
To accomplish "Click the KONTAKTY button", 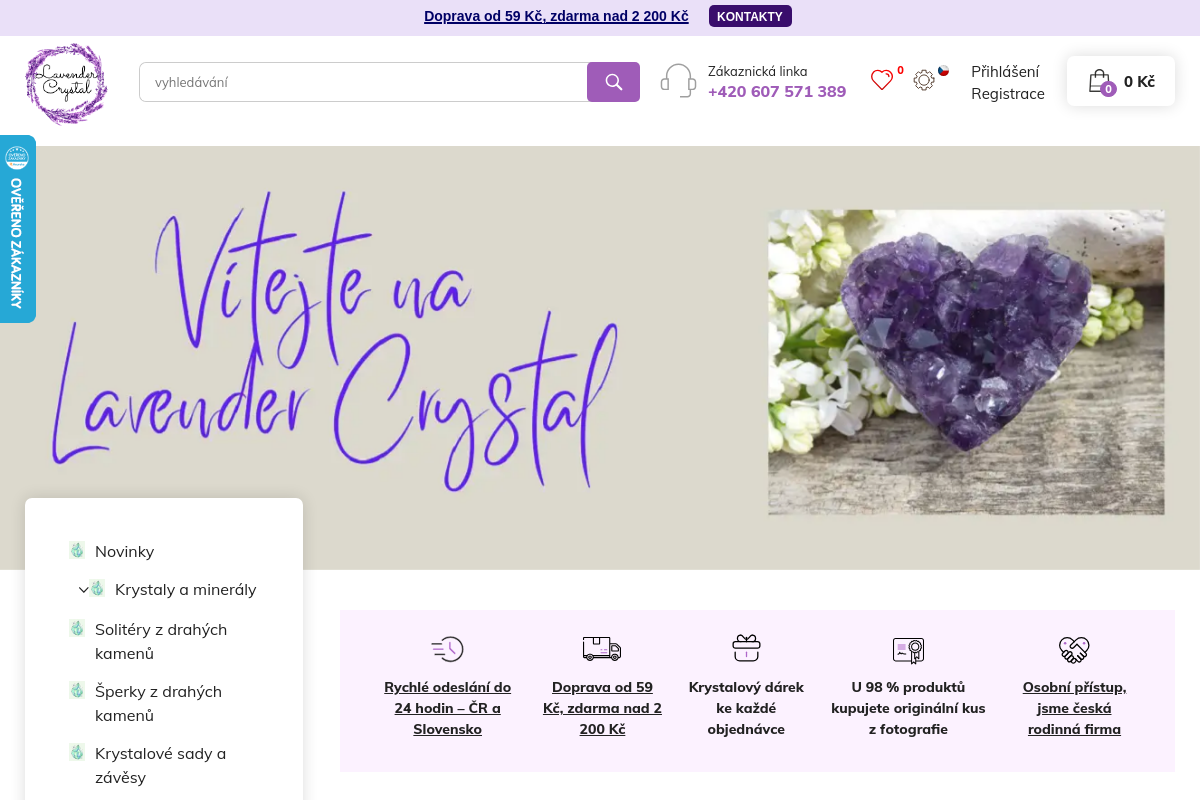I will [x=750, y=16].
